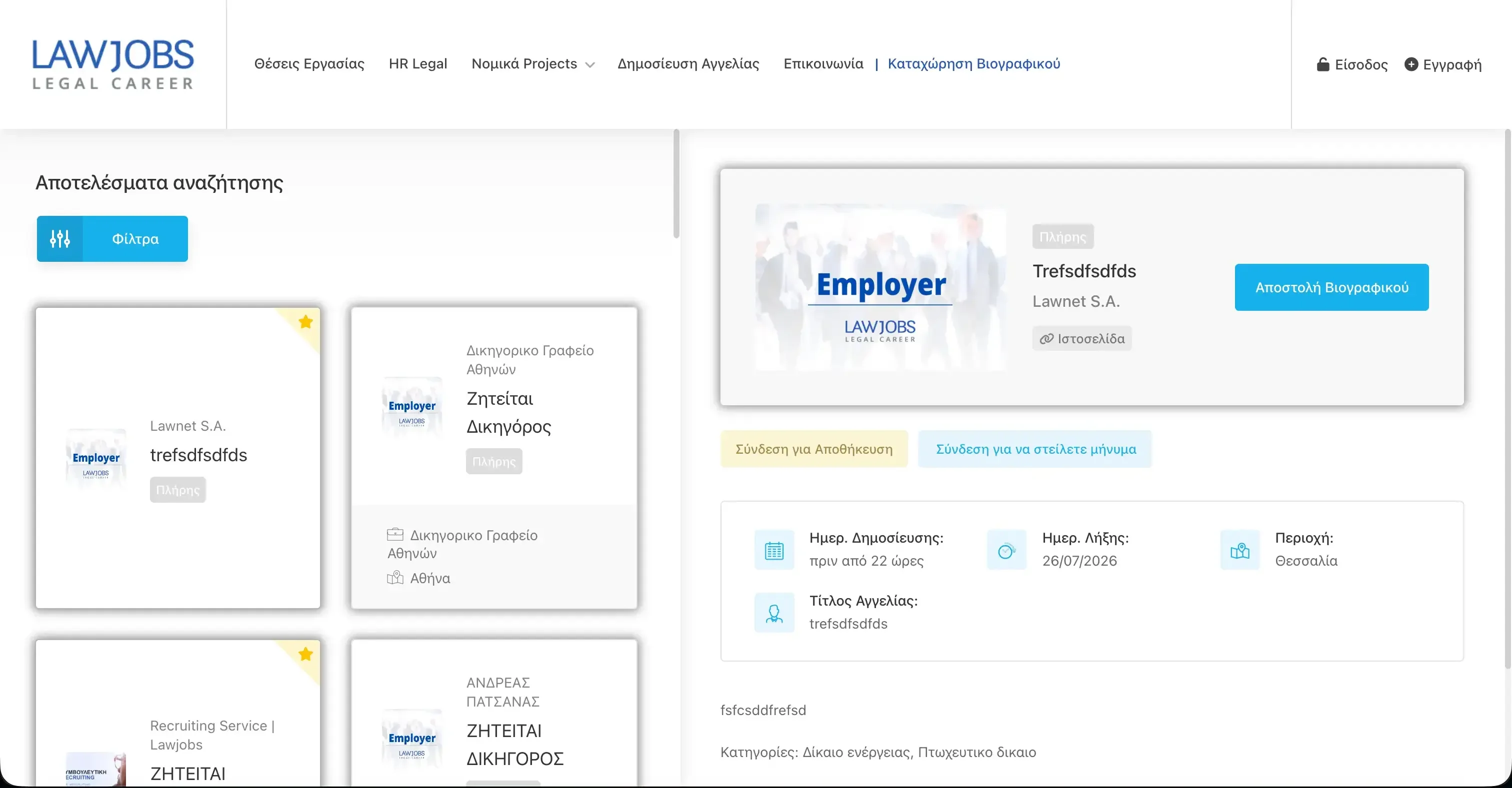
Task: Click the star on the trefsdfsdfds card
Action: (x=305, y=321)
